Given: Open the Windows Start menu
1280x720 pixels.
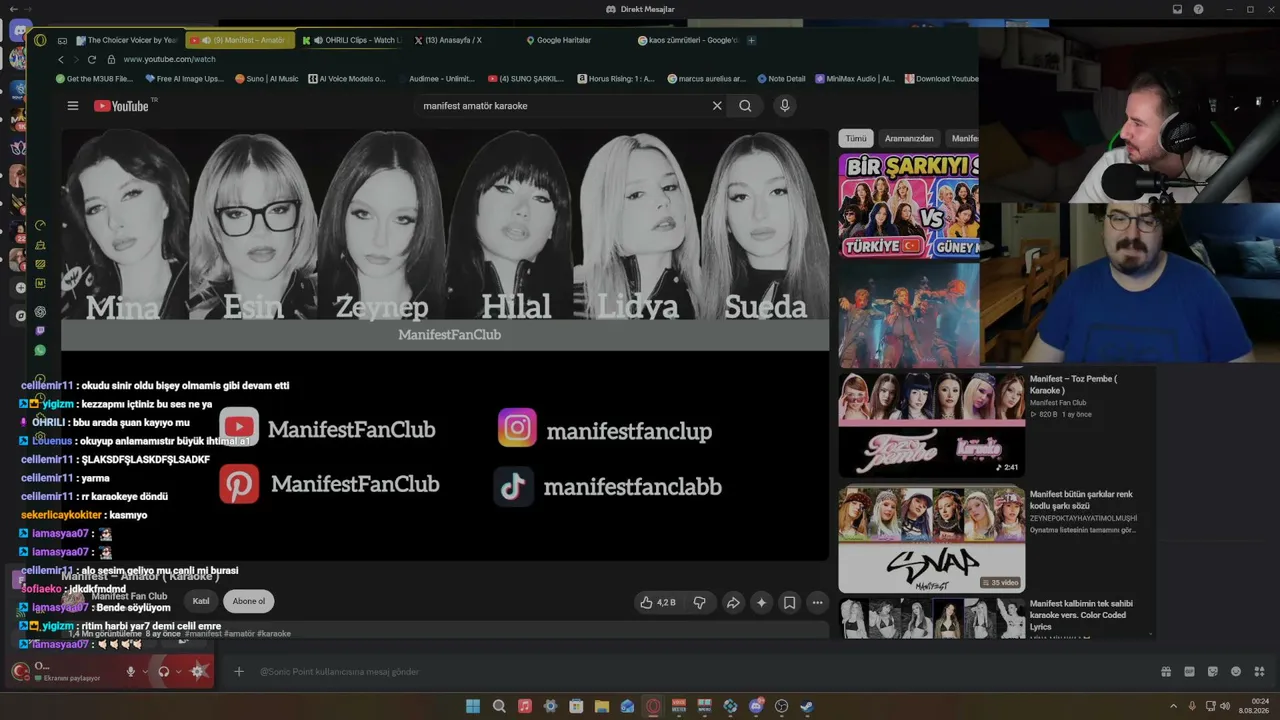Looking at the screenshot, I should coord(473,706).
